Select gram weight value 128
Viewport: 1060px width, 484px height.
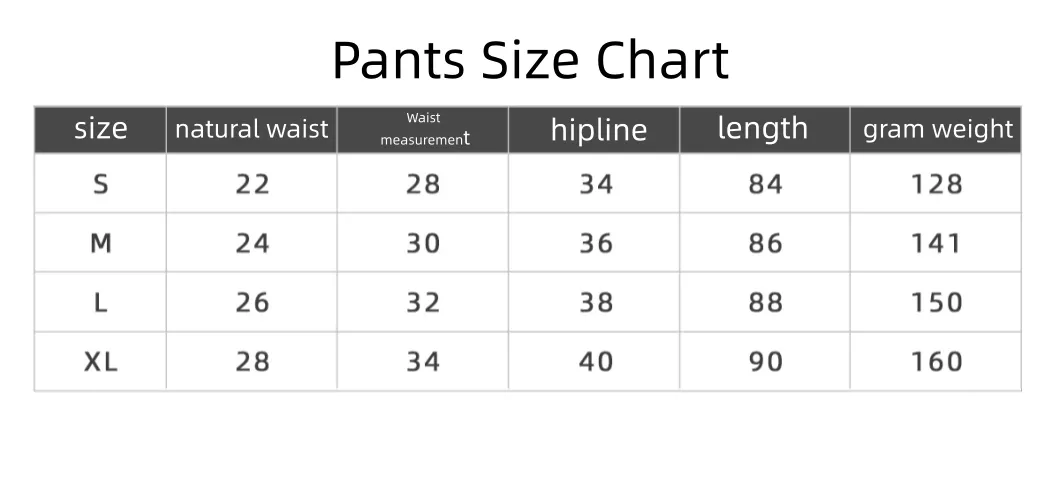point(936,184)
